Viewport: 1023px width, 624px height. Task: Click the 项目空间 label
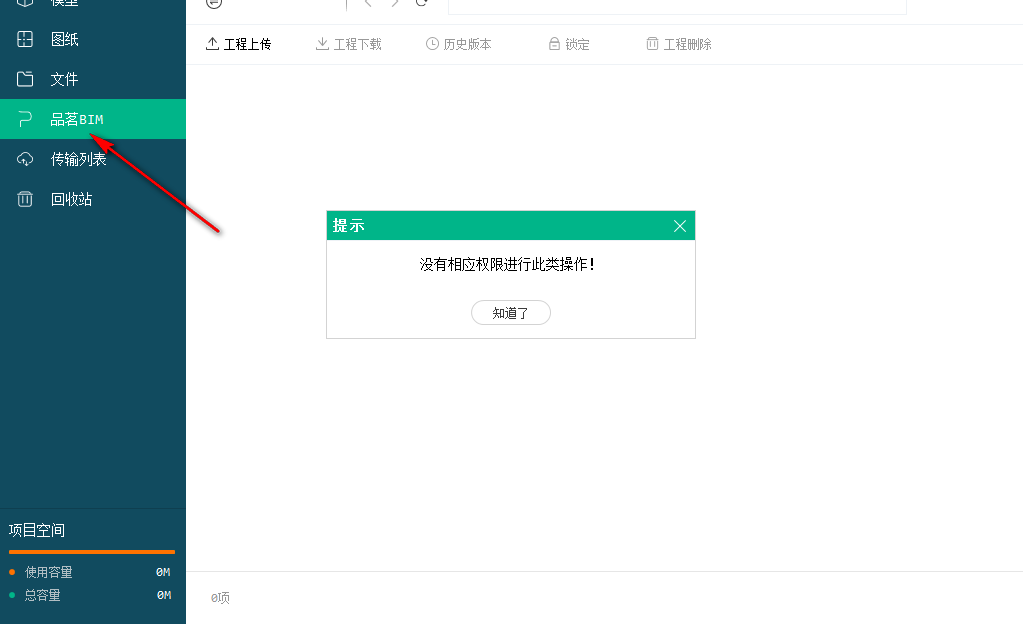coord(37,530)
